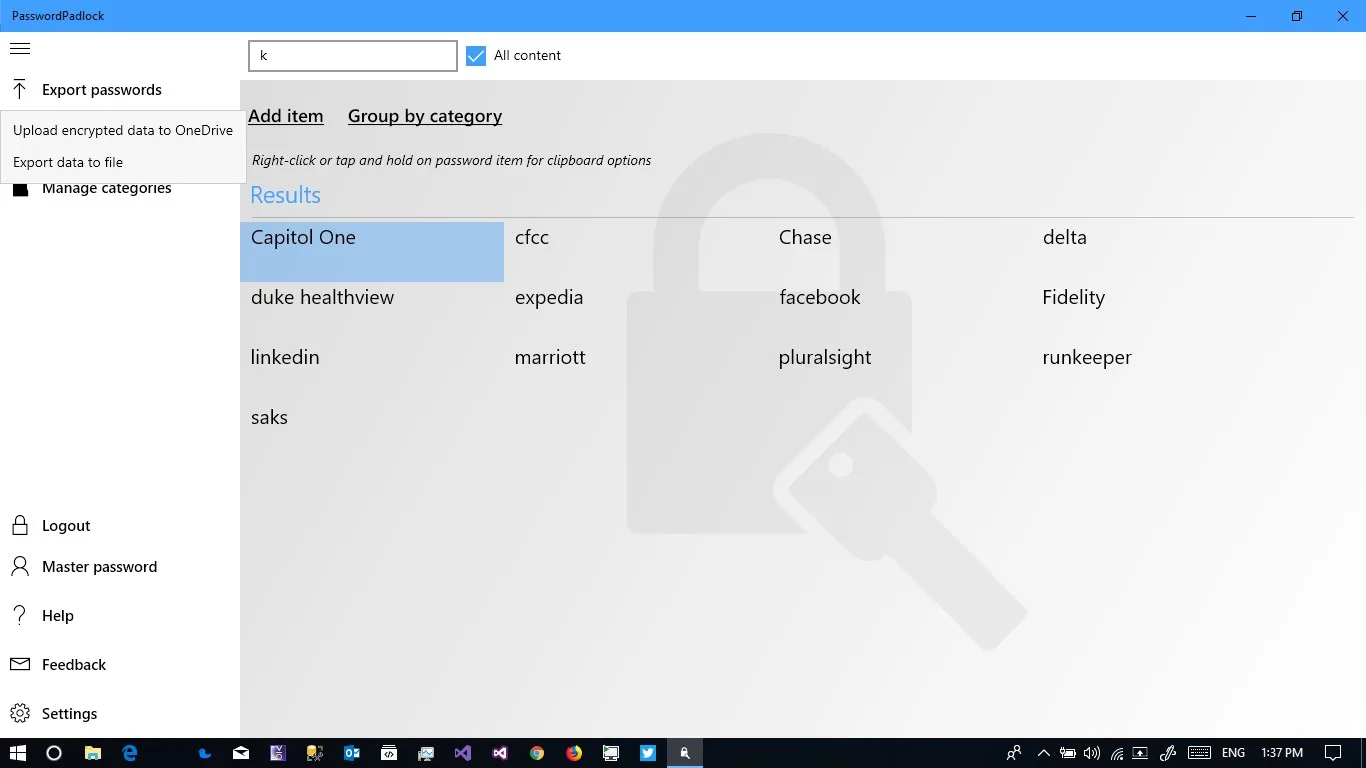Viewport: 1366px width, 768px height.
Task: Click the battery status tray icon
Action: (1068, 753)
